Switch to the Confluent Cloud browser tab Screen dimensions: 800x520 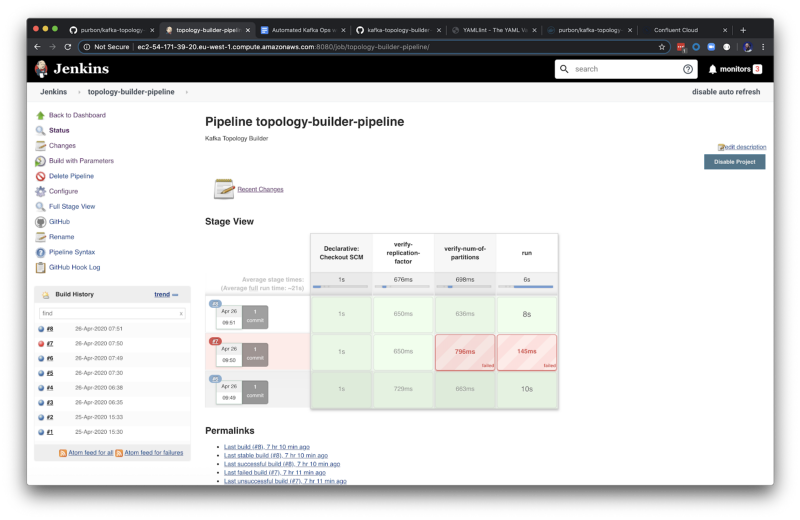point(686,30)
